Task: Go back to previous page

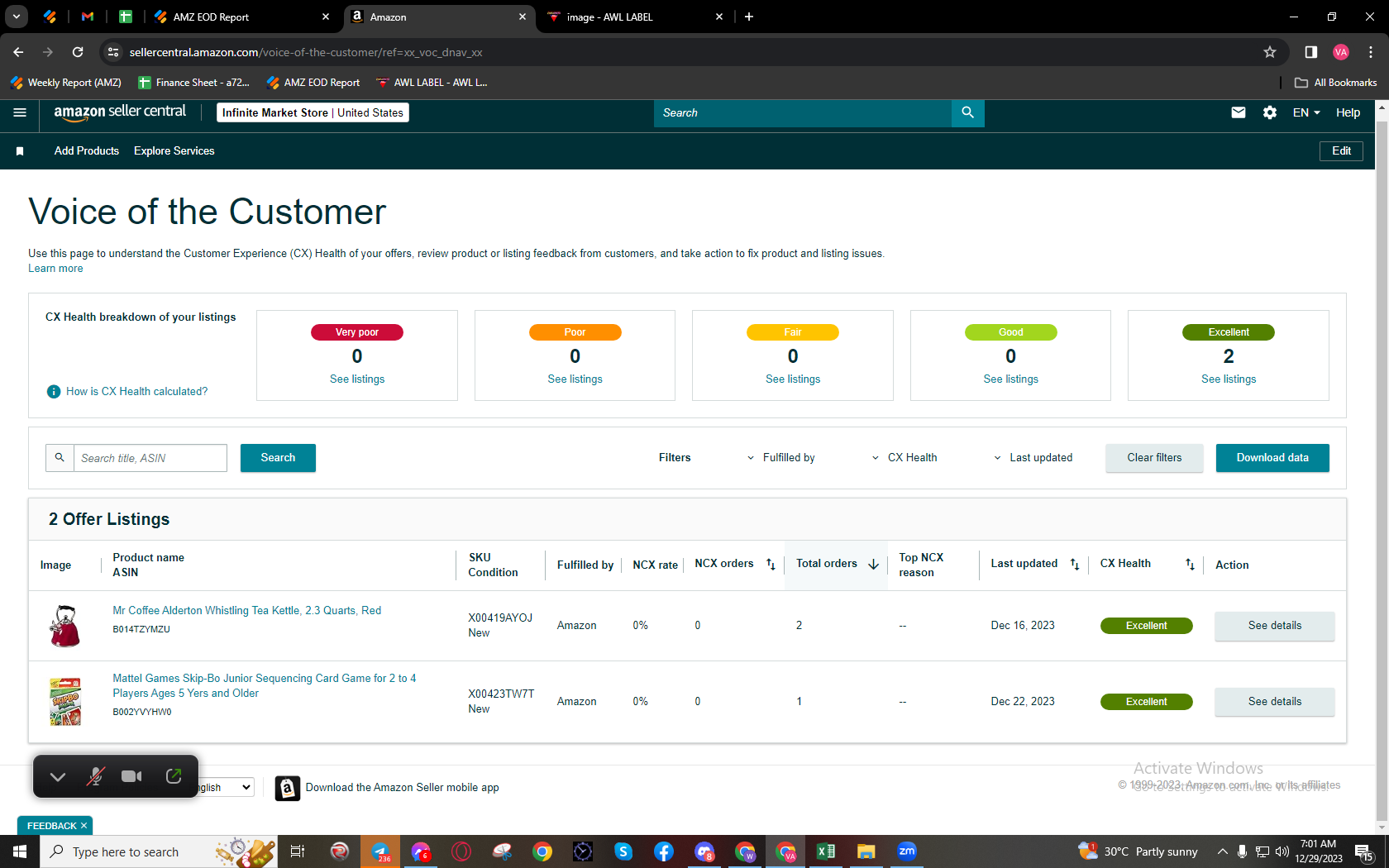Action: (18, 52)
